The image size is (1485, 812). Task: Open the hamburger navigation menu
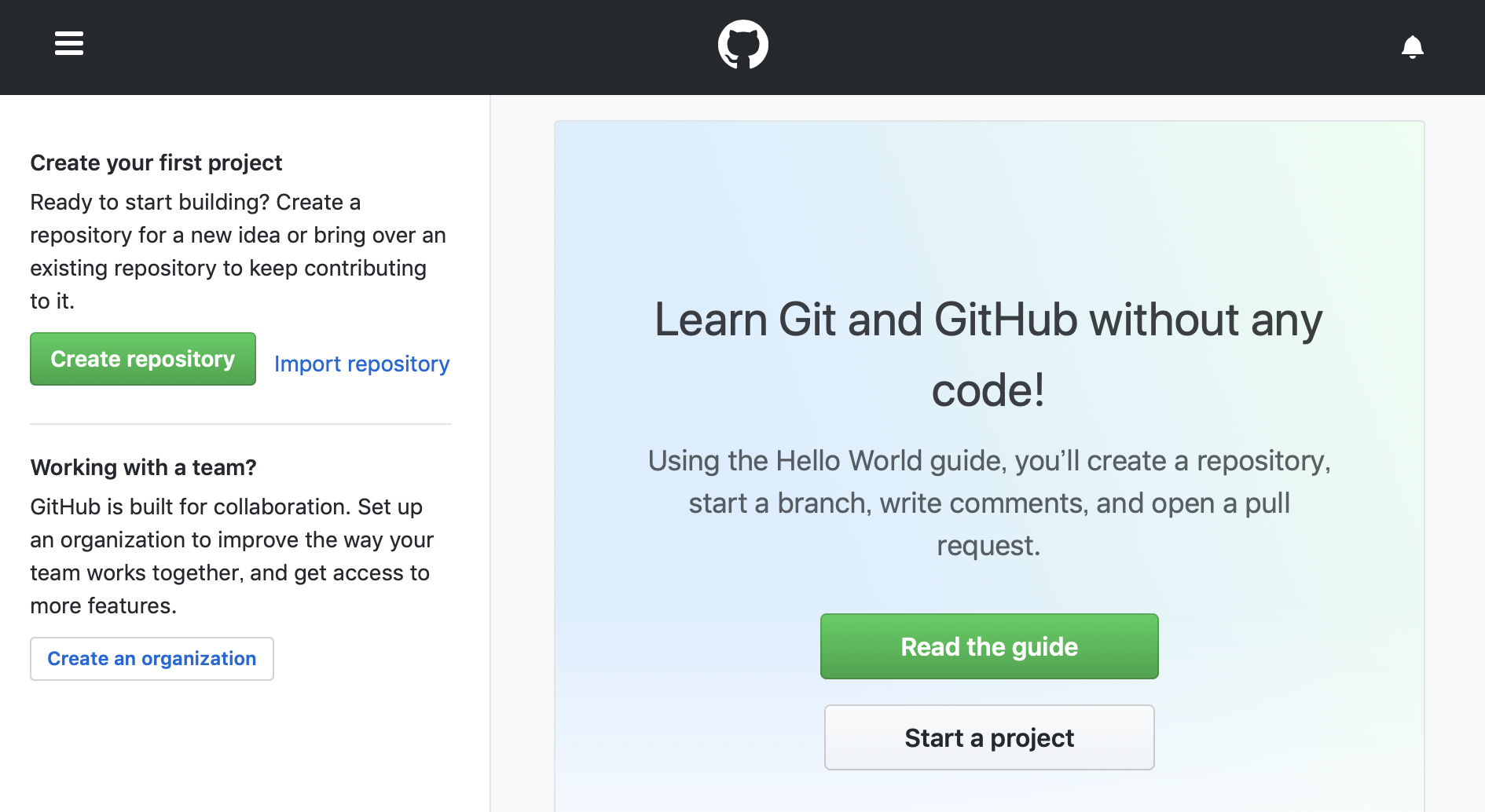pos(68,44)
